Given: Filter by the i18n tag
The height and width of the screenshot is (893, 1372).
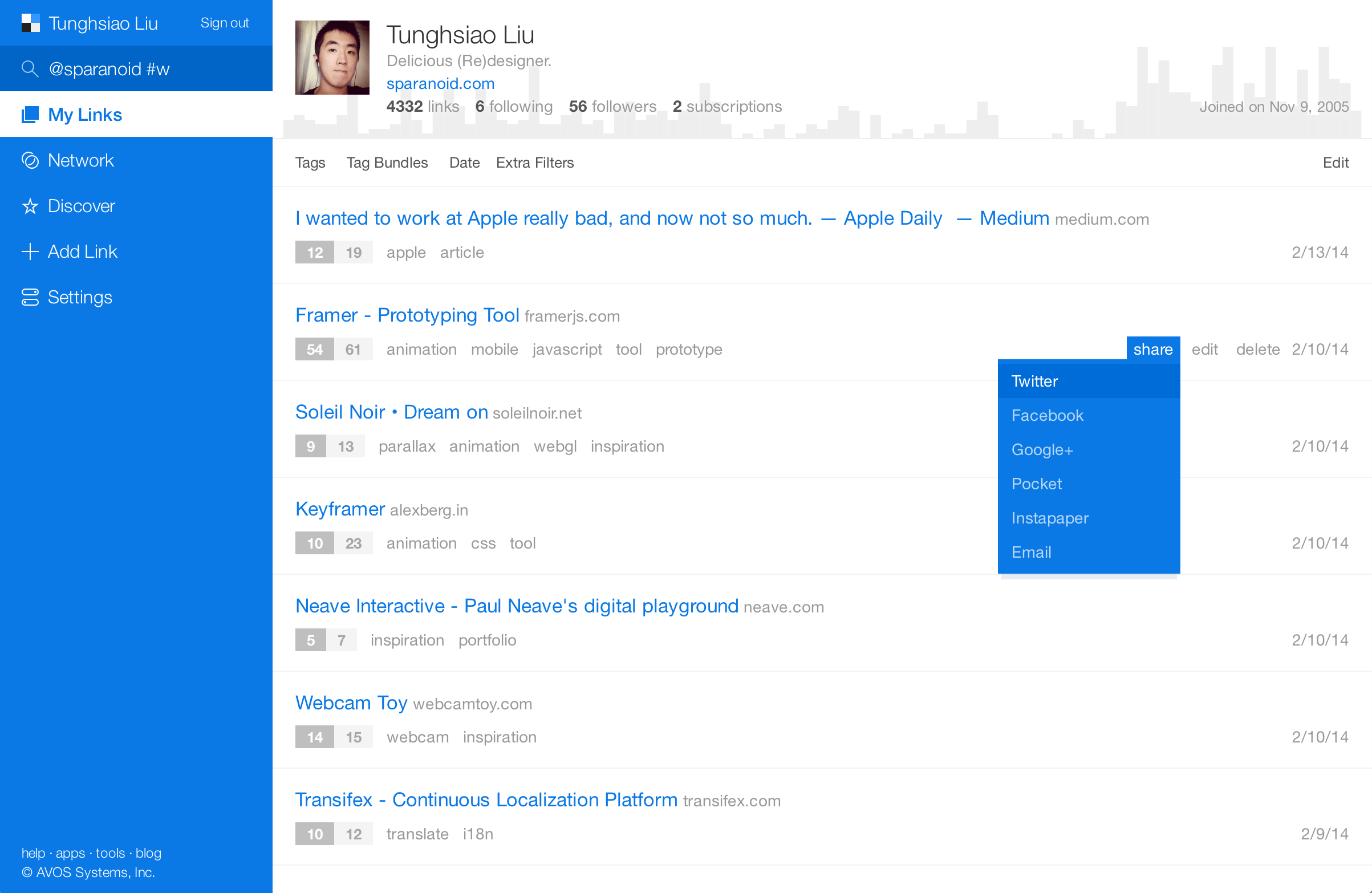Looking at the screenshot, I should (478, 834).
